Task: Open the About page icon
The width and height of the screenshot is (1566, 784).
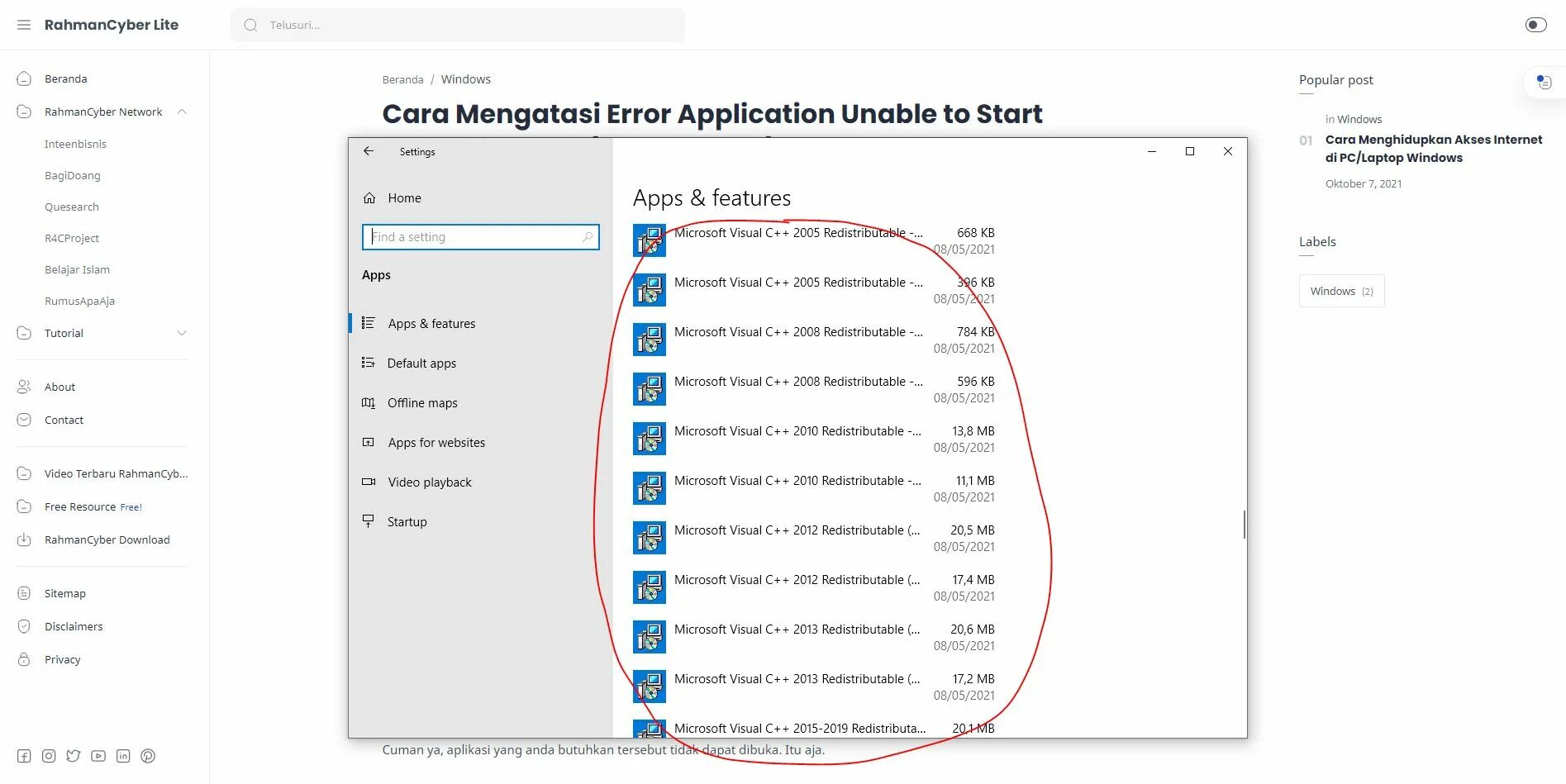Action: (x=24, y=387)
